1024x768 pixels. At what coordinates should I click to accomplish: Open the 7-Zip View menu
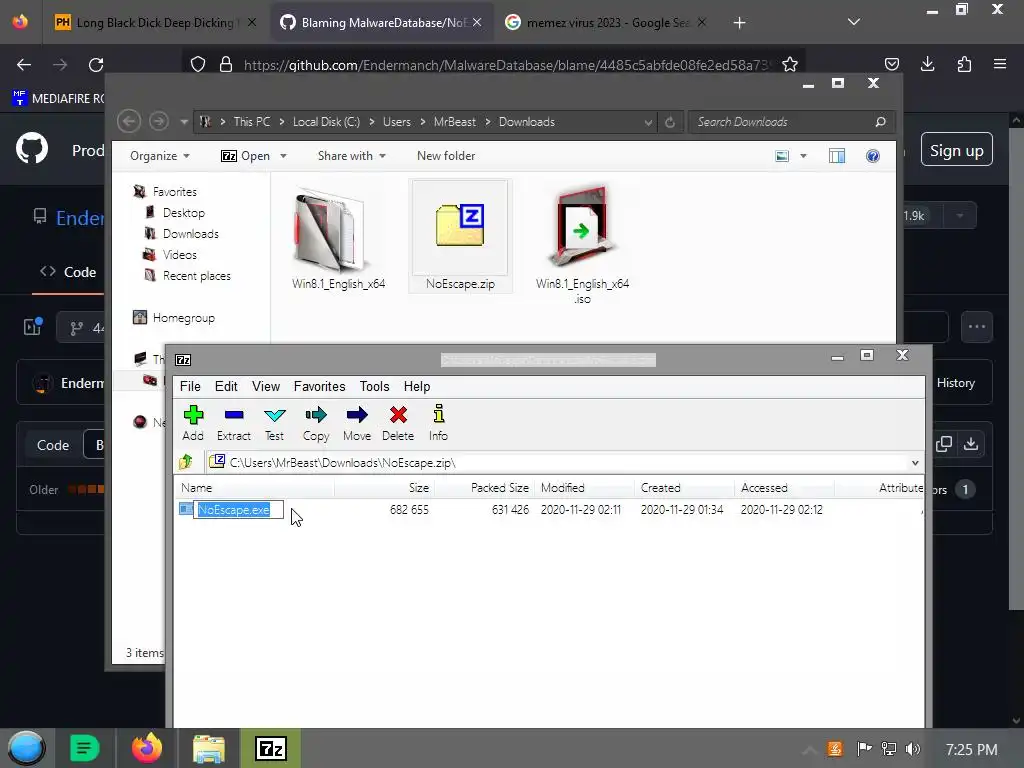tap(266, 387)
